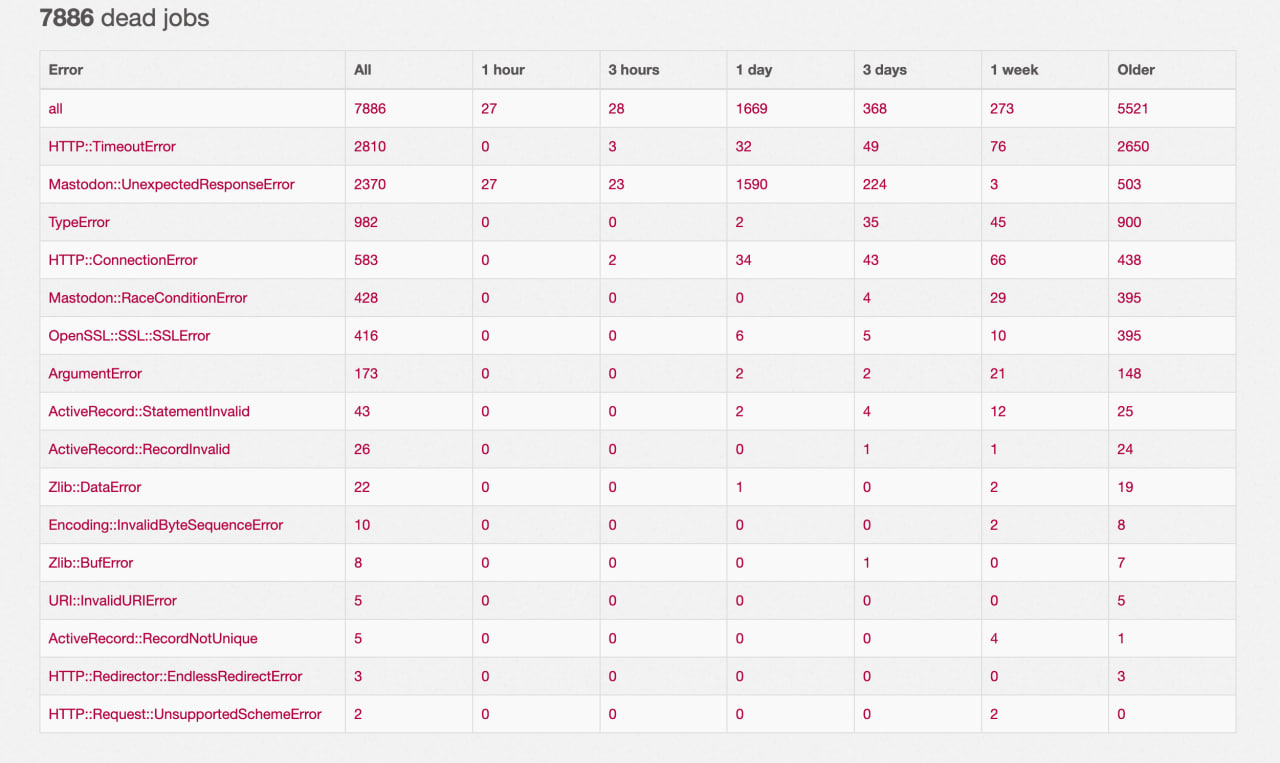Click the ActiveRecord::RecordNotUnique link
Viewport: 1280px width, 763px height.
153,638
